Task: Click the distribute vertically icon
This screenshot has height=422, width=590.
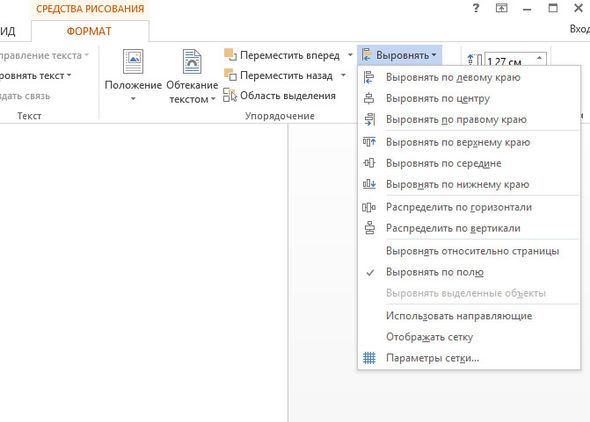Action: (370, 228)
